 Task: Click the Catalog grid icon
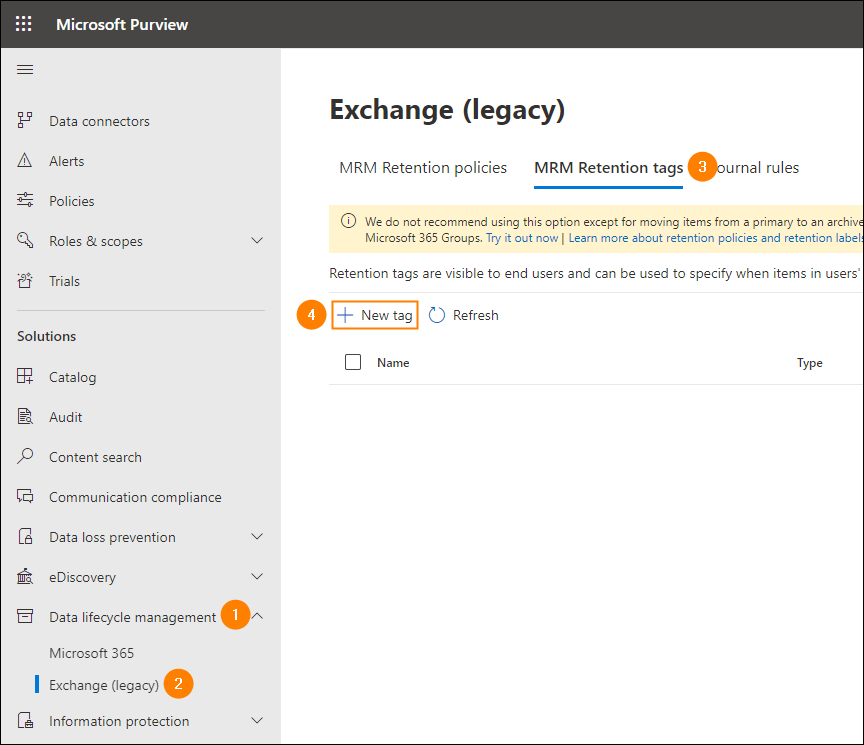pyautogui.click(x=25, y=376)
